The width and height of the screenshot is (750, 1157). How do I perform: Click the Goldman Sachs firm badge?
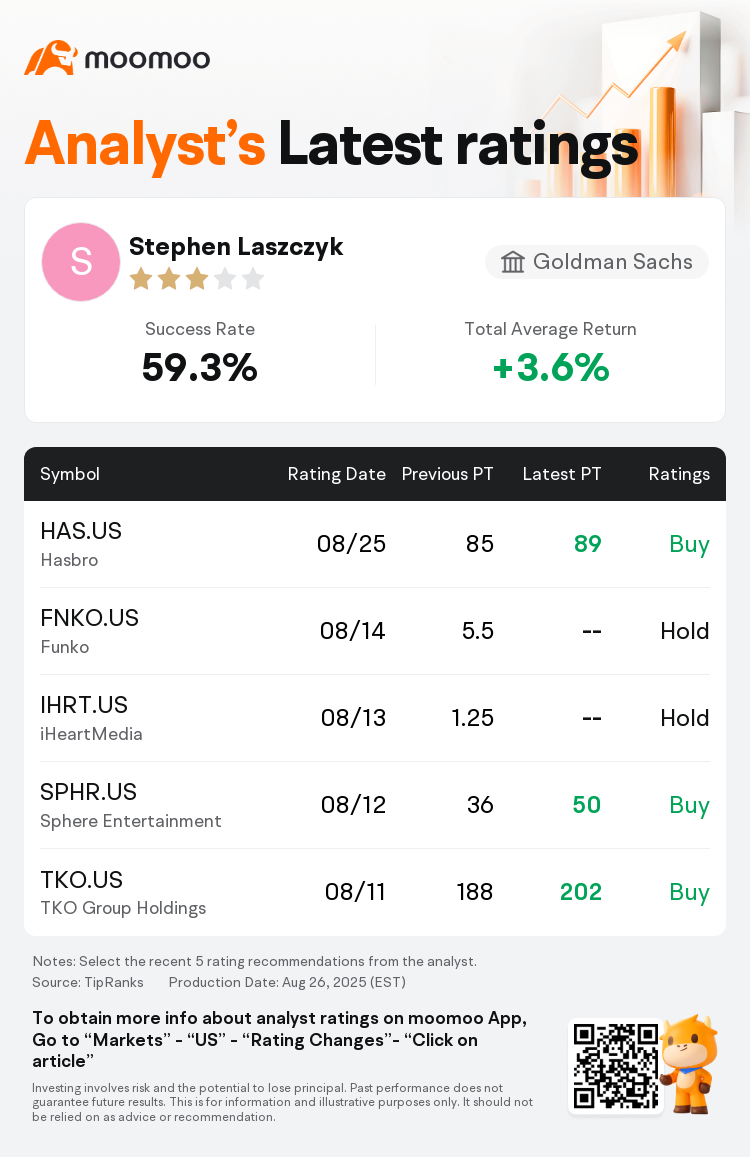(x=596, y=262)
